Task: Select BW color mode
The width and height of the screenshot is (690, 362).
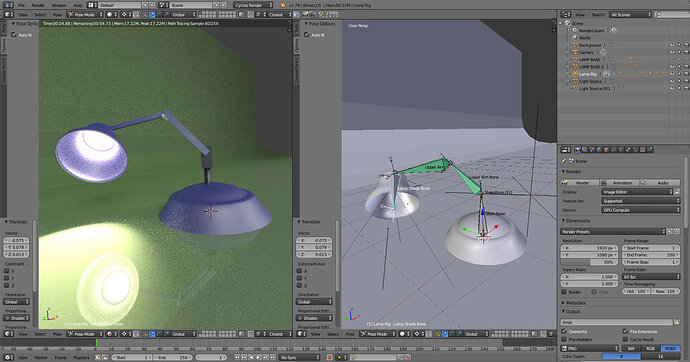Action: click(x=631, y=348)
